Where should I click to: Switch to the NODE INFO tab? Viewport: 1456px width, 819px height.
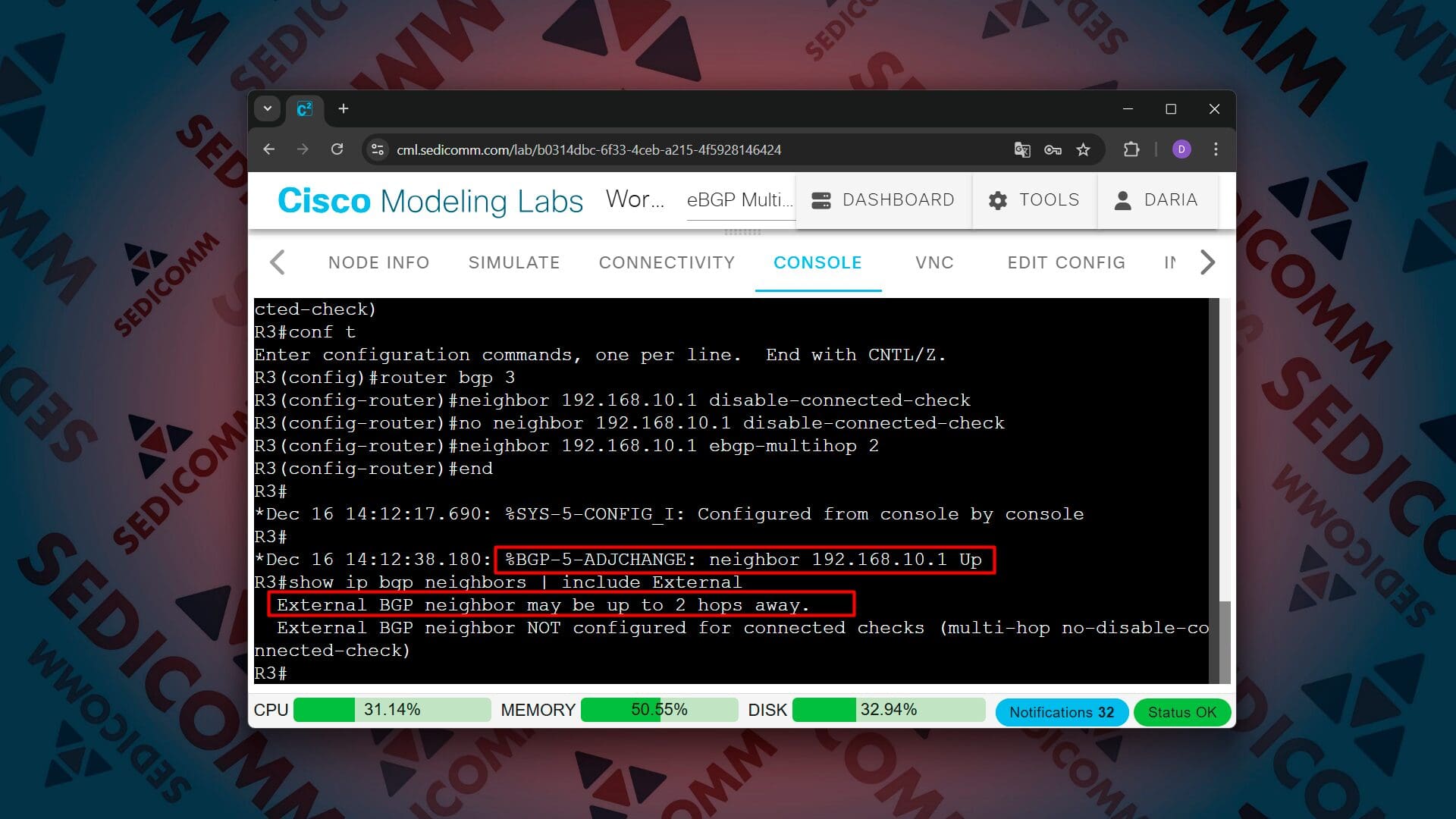click(378, 262)
